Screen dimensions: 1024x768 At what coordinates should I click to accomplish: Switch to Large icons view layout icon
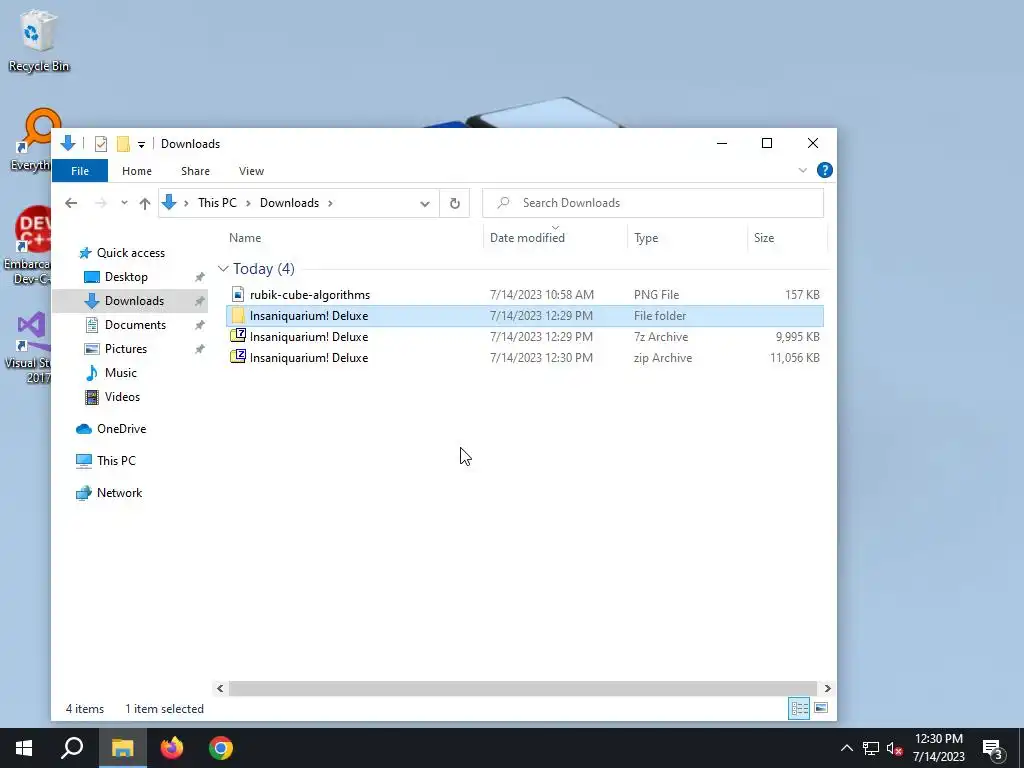(821, 709)
